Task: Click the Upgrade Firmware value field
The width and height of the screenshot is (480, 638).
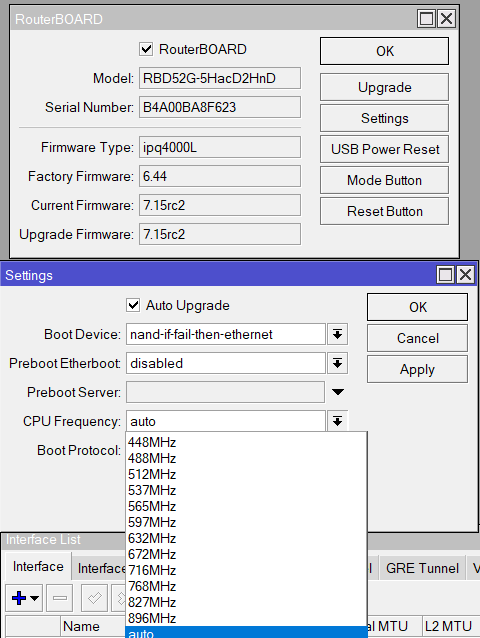Action: 220,234
